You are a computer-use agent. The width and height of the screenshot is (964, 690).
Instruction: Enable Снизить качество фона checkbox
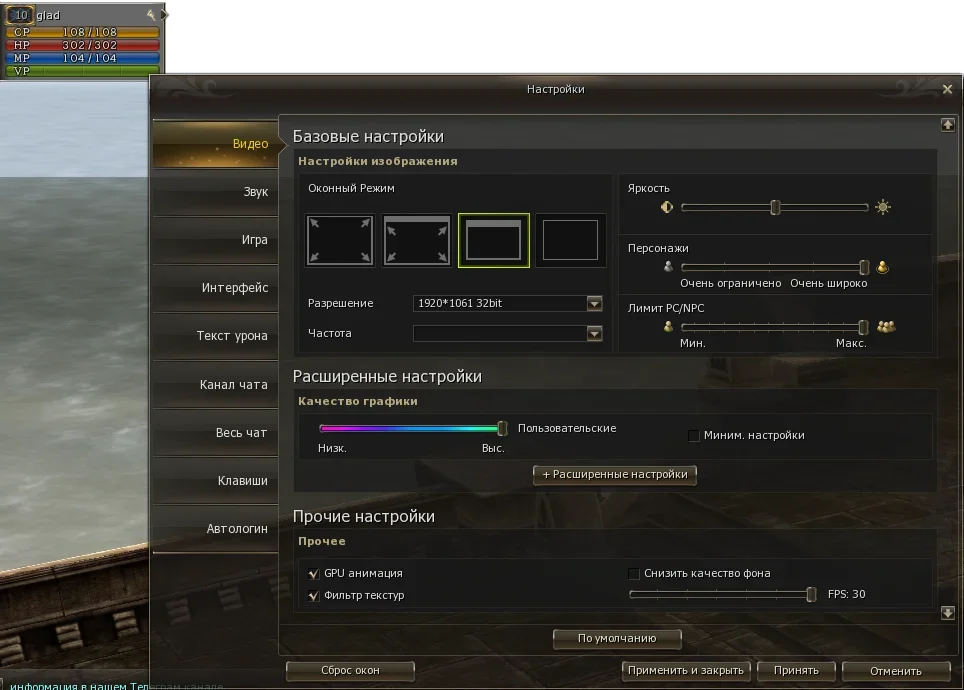click(634, 573)
